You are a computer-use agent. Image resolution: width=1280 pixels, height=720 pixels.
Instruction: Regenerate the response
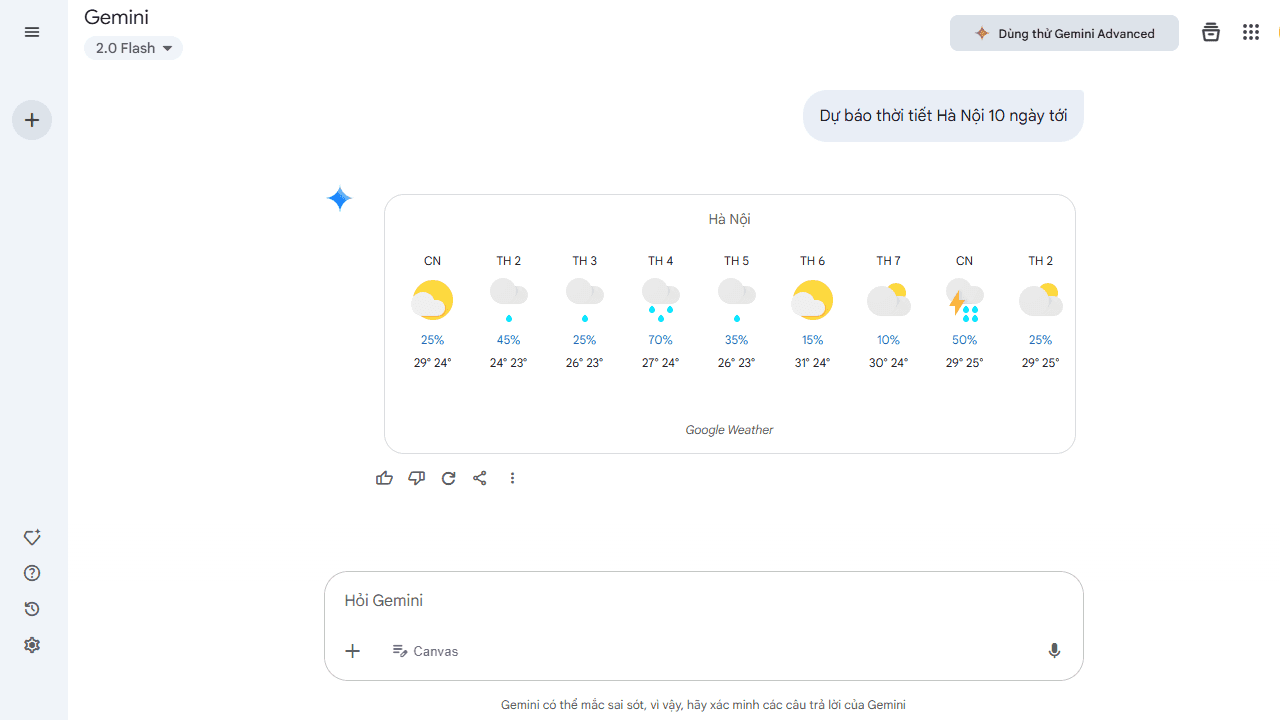tap(449, 478)
